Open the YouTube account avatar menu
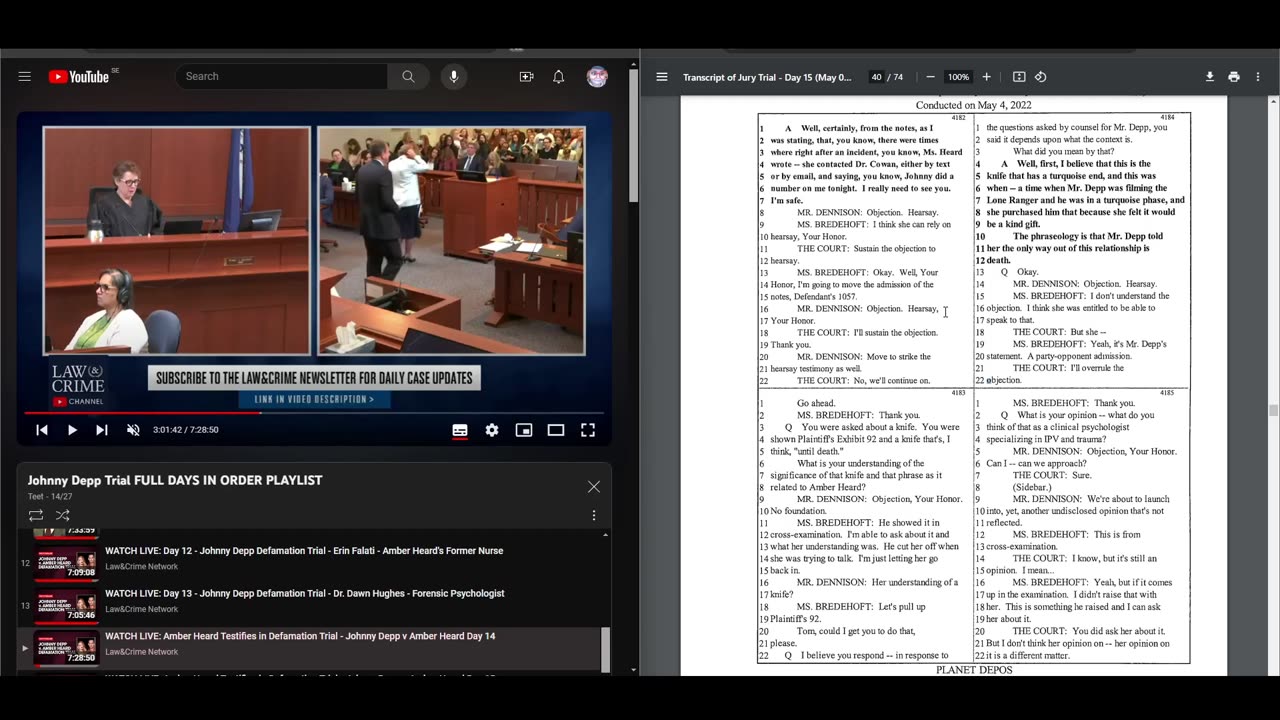Viewport: 1280px width, 720px height. tap(597, 77)
